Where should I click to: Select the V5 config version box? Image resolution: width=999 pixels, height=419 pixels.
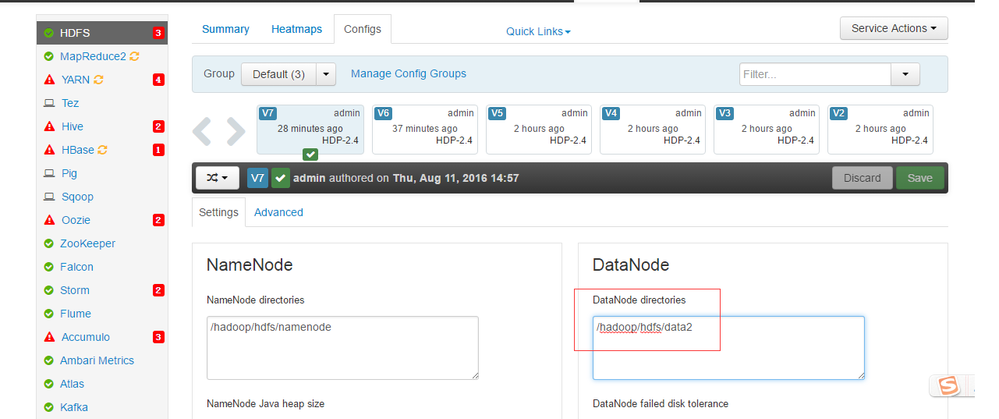point(540,129)
